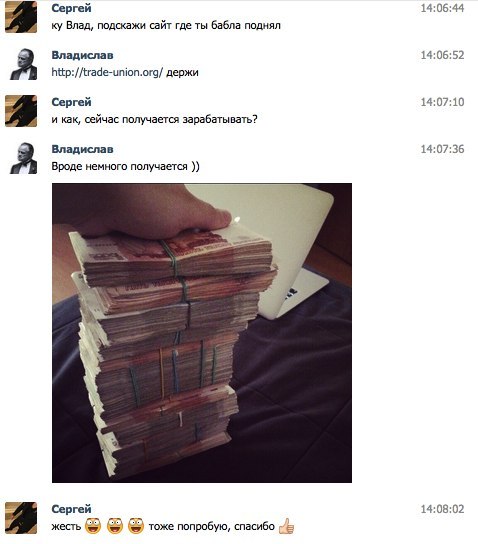
Task: Open Владислав's name on the 14:06:52 message
Action: (82, 55)
